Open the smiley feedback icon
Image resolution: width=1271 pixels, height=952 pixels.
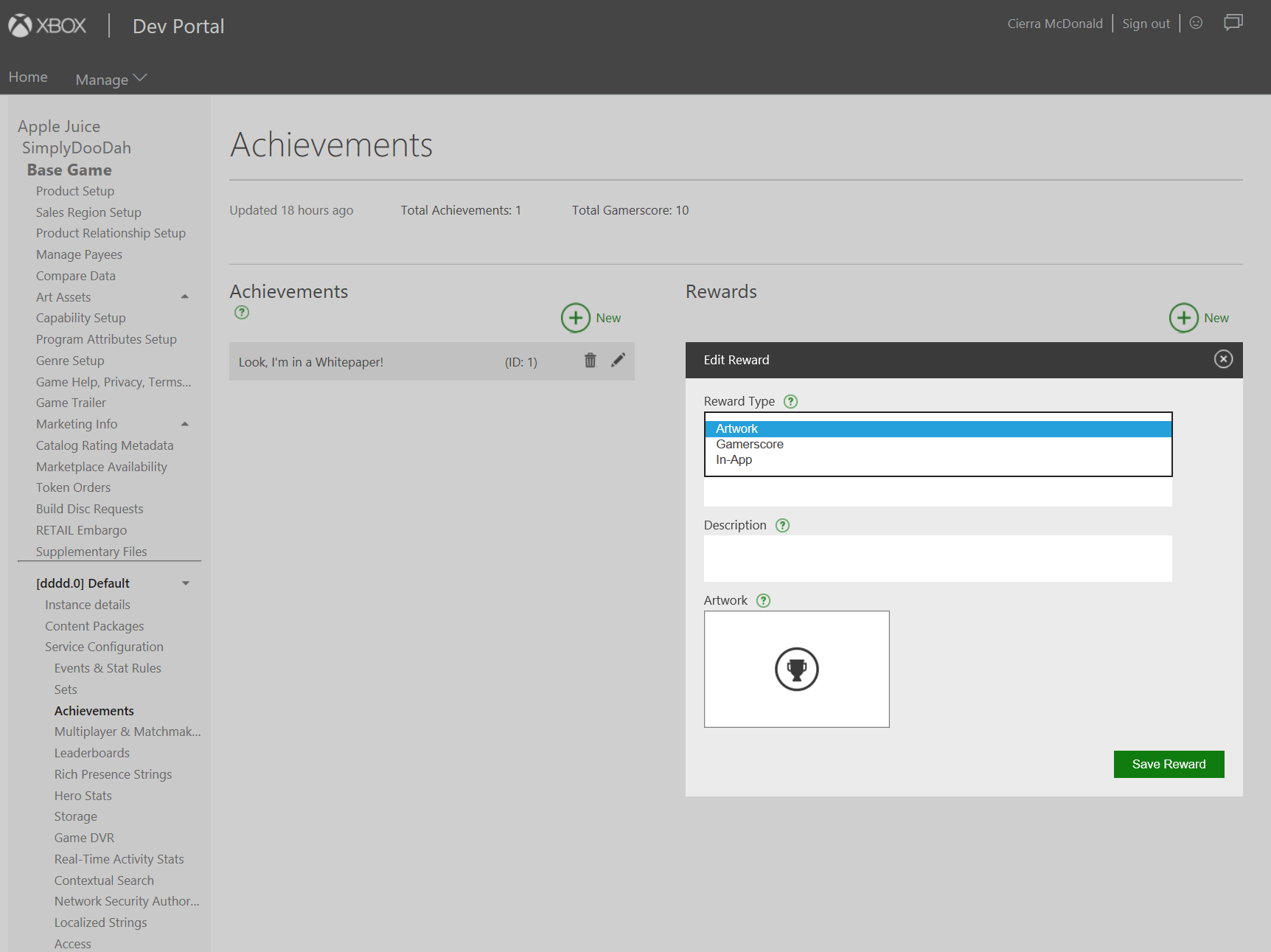[x=1196, y=23]
